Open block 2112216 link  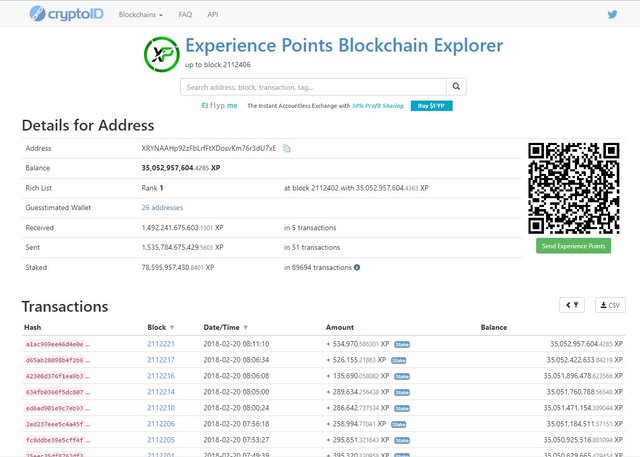pyautogui.click(x=161, y=376)
